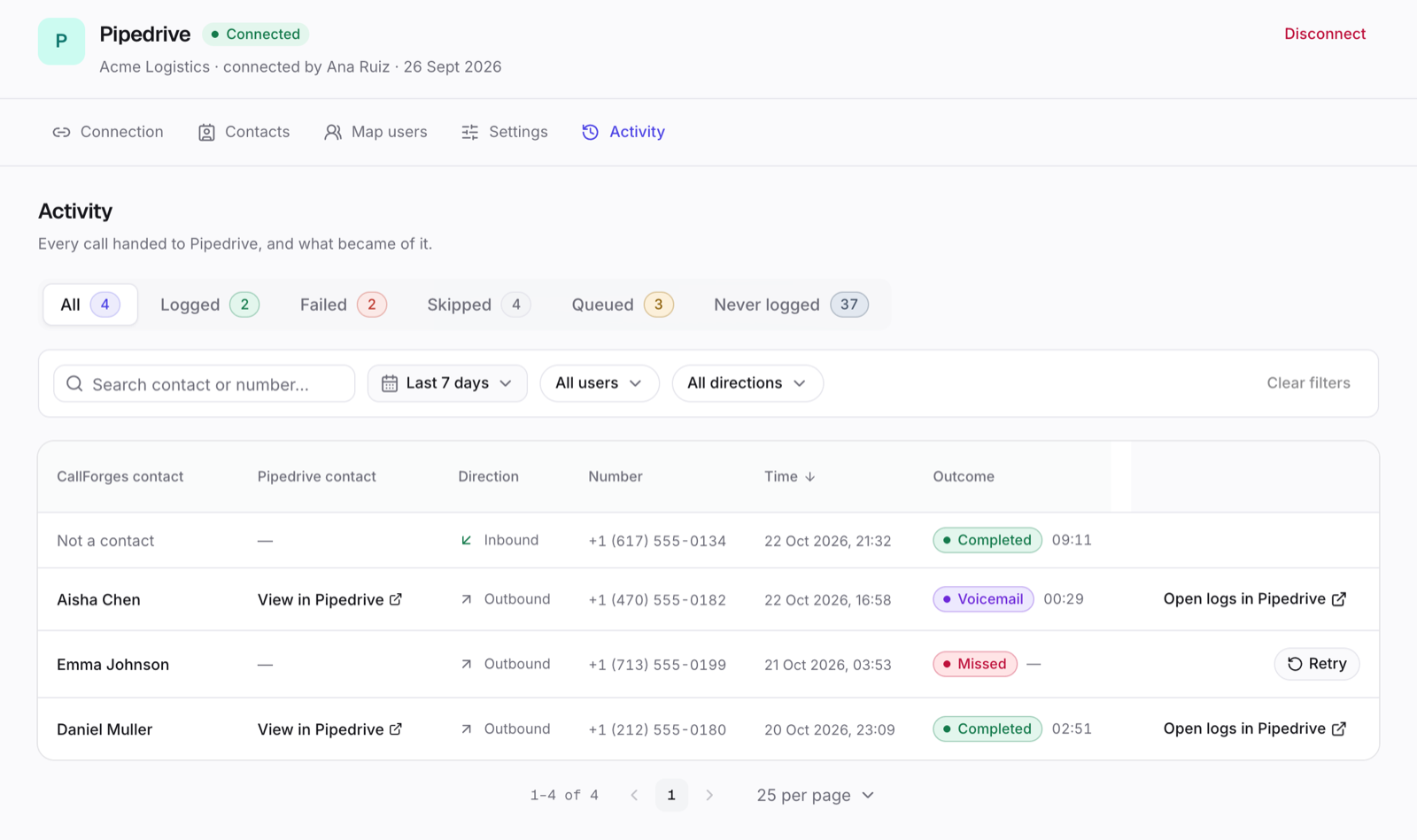Screen dimensions: 1417x840
Task: Click the Activity history clock icon
Action: coord(590,132)
